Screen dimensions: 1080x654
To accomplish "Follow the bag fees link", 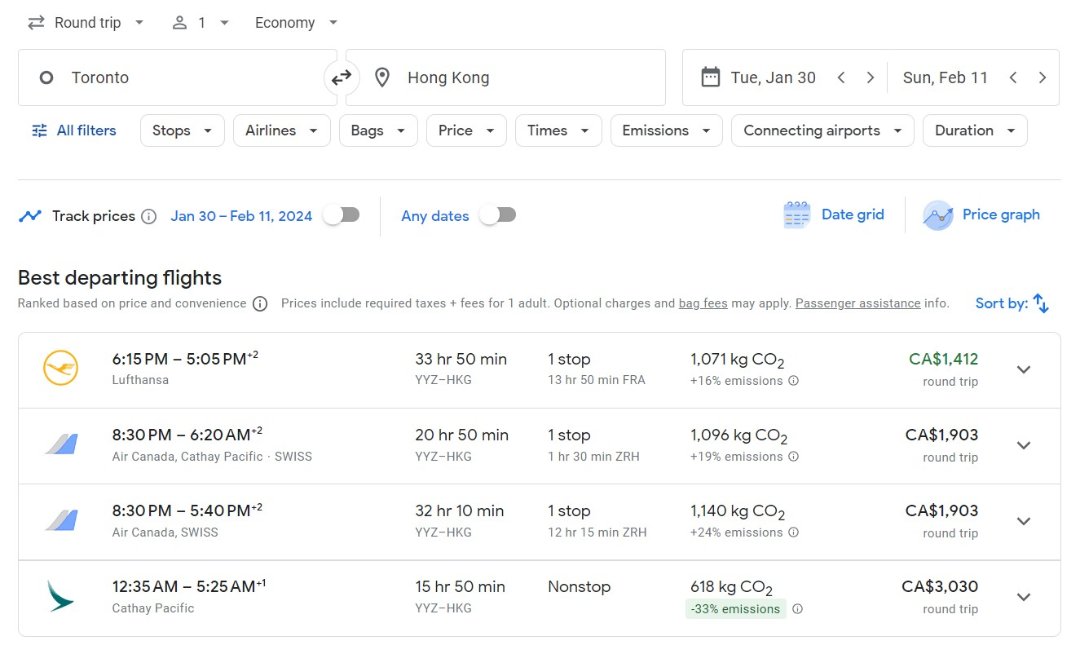I will point(703,303).
